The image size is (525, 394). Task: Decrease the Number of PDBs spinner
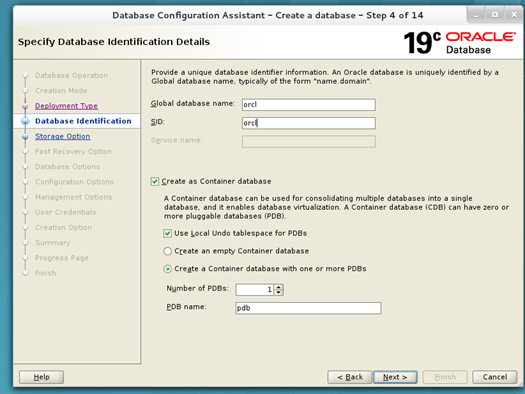279,293
